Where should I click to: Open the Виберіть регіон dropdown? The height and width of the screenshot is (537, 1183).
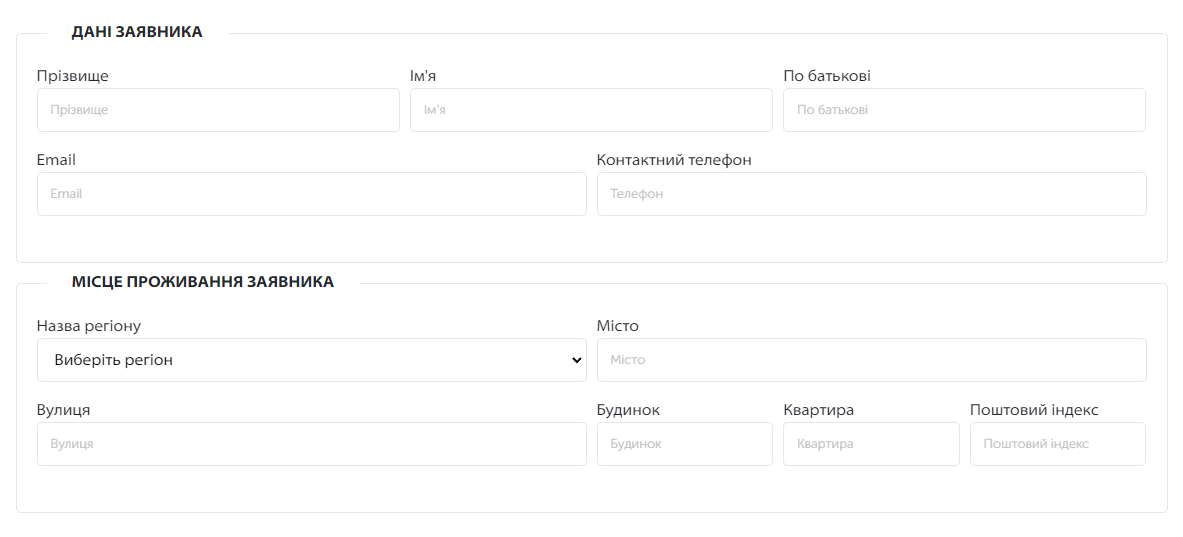[x=311, y=360]
